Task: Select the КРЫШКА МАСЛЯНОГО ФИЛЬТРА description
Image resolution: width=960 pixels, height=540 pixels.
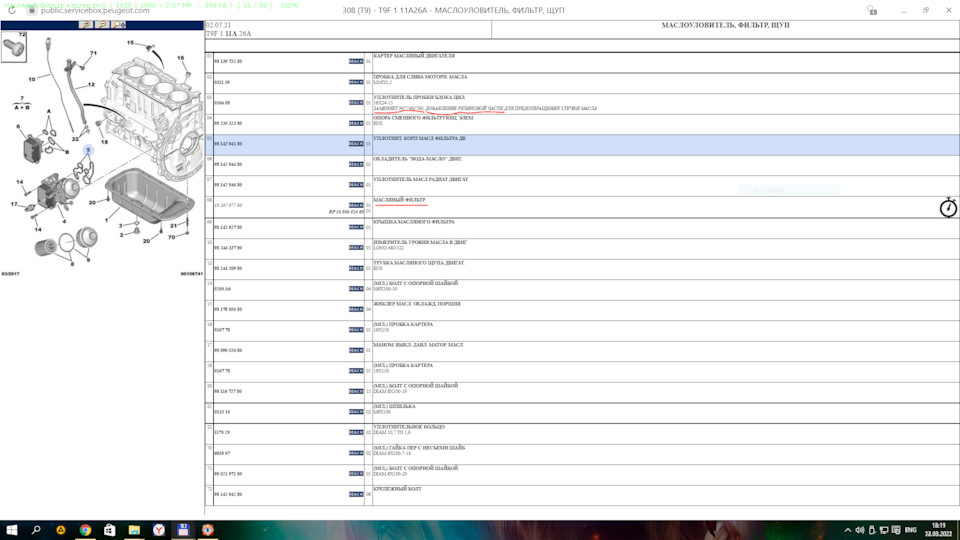Action: (414, 222)
